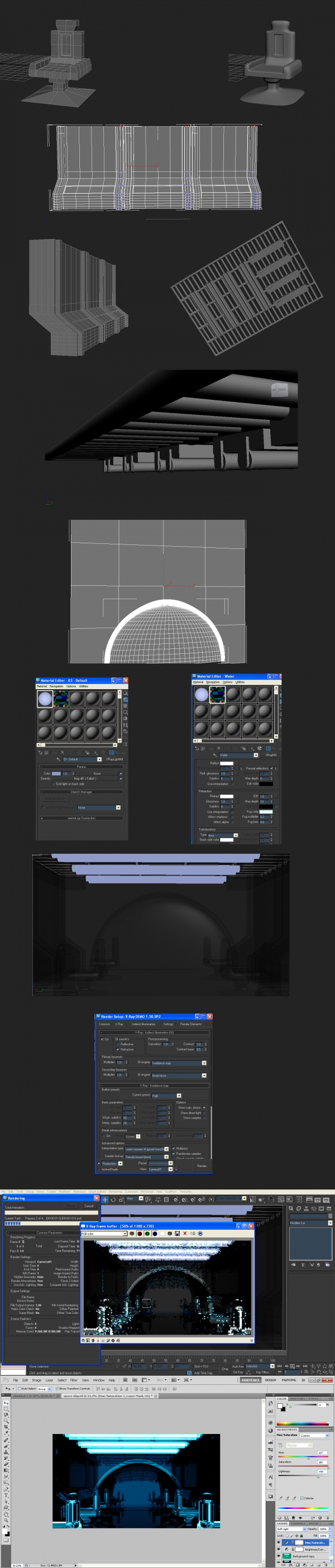Click the eyedropper beside the 03 - Default name
The width and height of the screenshot is (335, 1568).
tap(59, 759)
